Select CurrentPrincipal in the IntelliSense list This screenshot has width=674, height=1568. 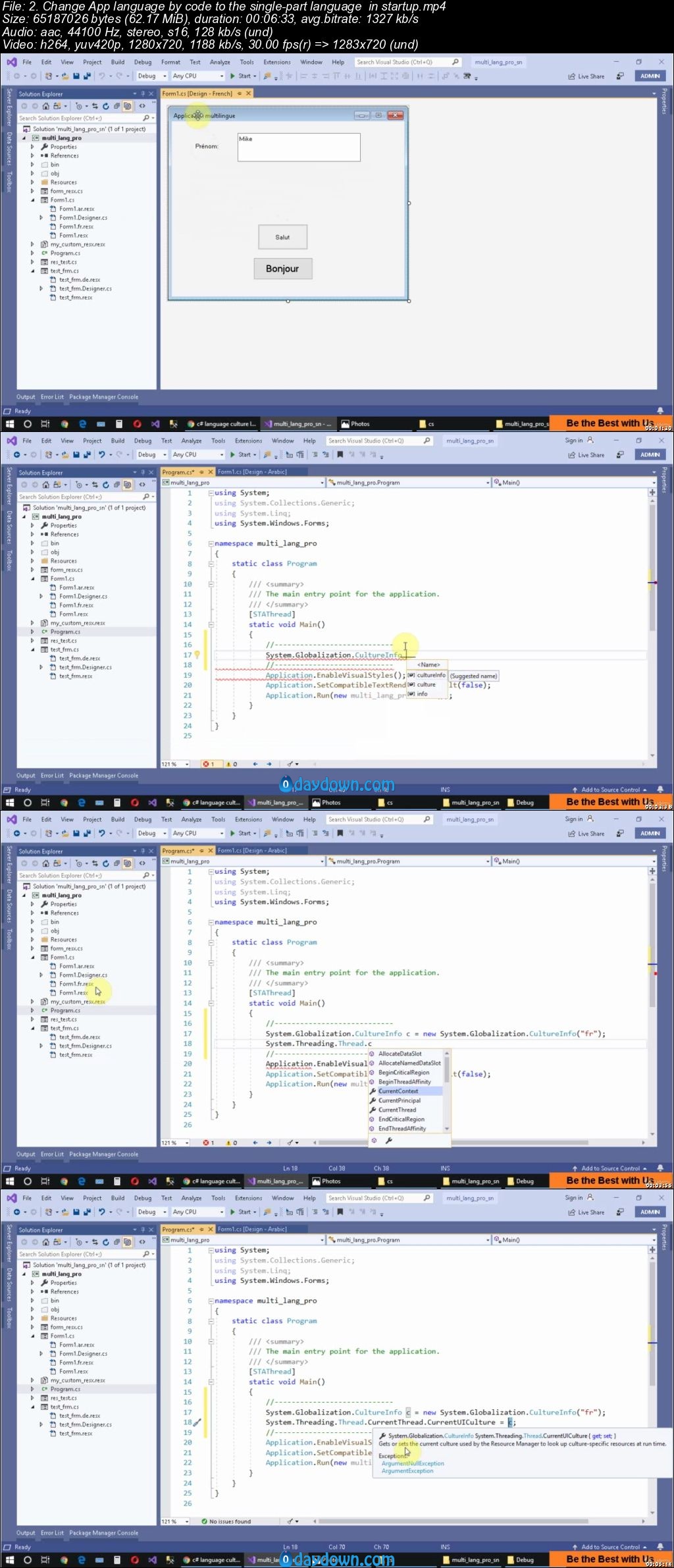point(405,1100)
